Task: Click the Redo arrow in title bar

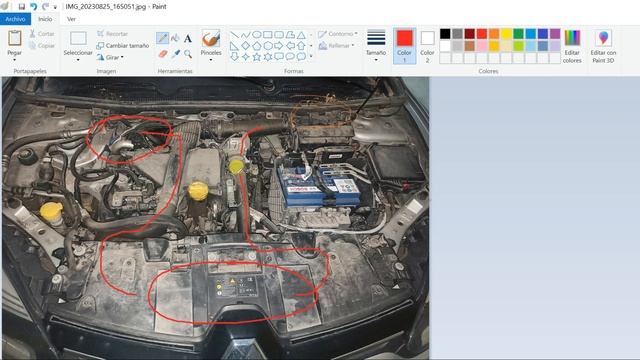Action: [45, 7]
